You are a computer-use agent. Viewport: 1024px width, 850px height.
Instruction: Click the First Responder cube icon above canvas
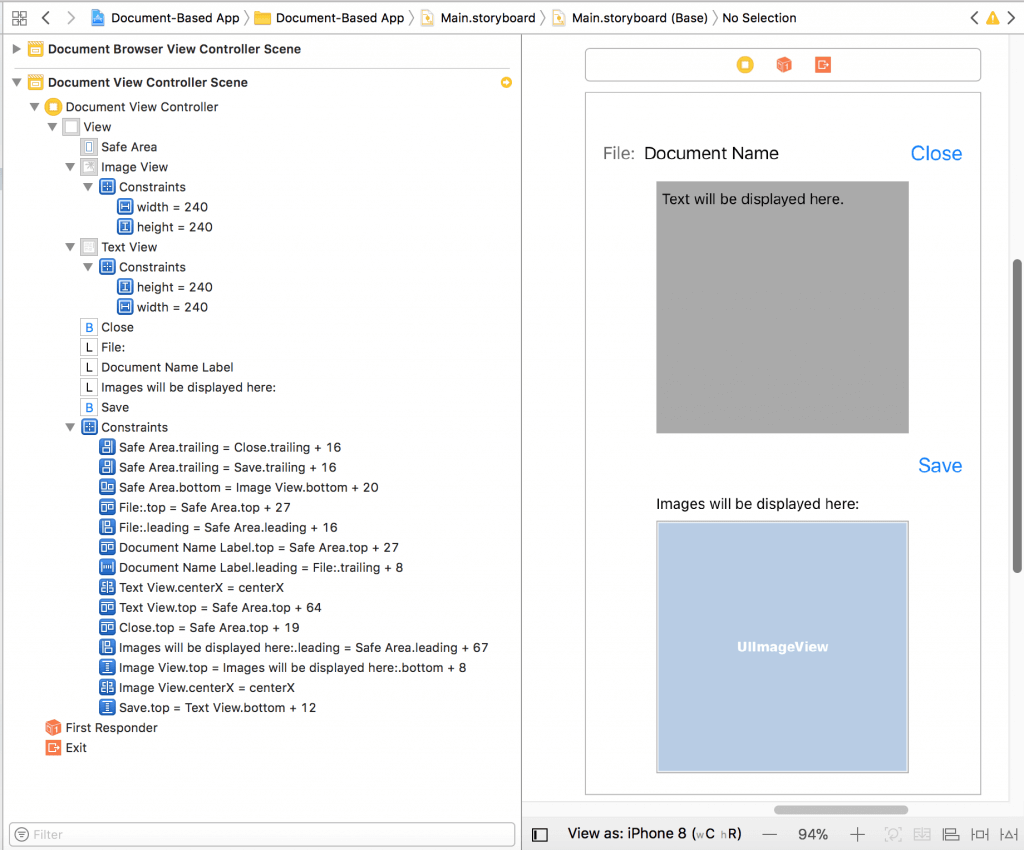[x=783, y=64]
